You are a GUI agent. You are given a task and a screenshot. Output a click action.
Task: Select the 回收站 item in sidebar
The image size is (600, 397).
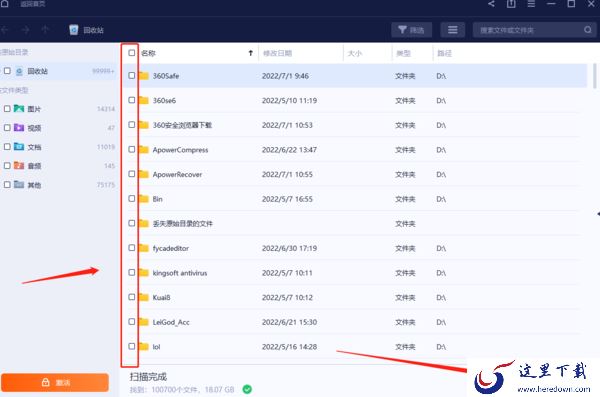(x=58, y=71)
